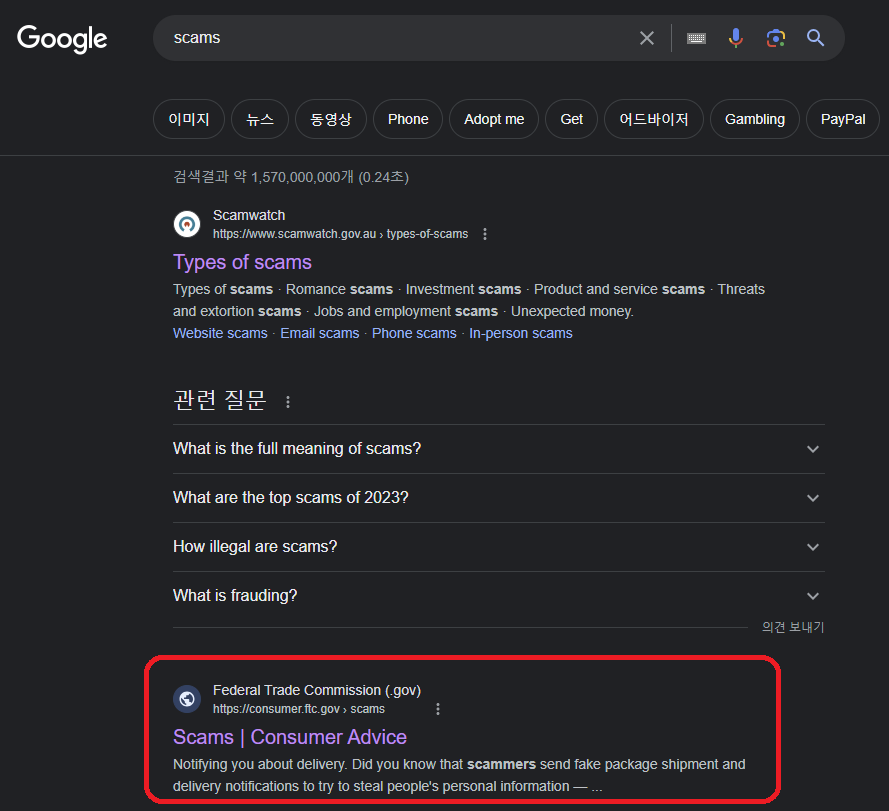
Task: Click the magnifying glass search button
Action: (x=815, y=38)
